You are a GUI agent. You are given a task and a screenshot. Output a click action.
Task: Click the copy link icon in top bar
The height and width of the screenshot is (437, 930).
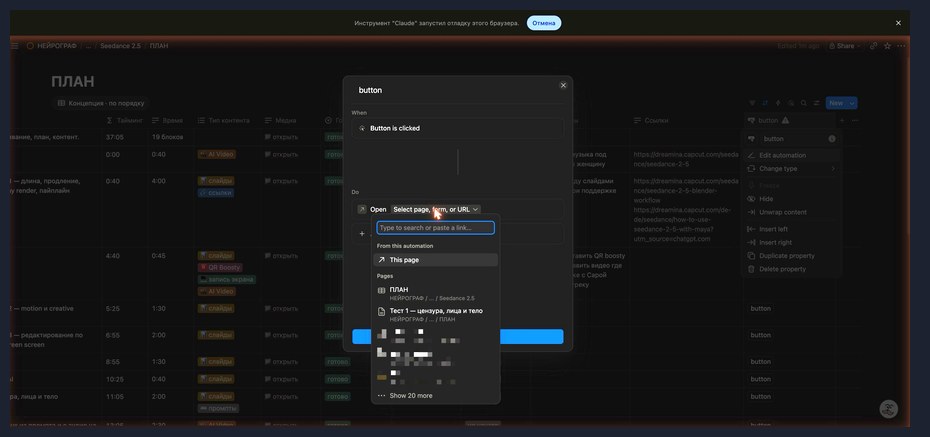873,46
